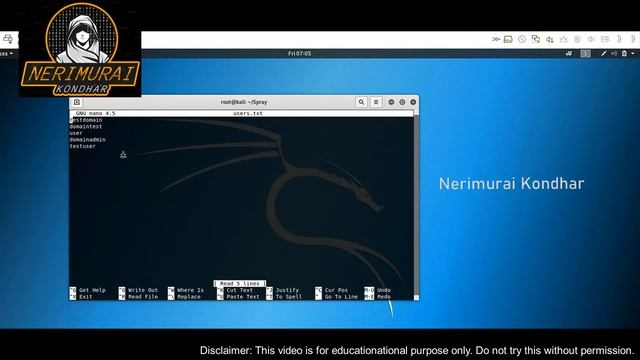Click the 'Read 5 lines' status message

(240, 283)
